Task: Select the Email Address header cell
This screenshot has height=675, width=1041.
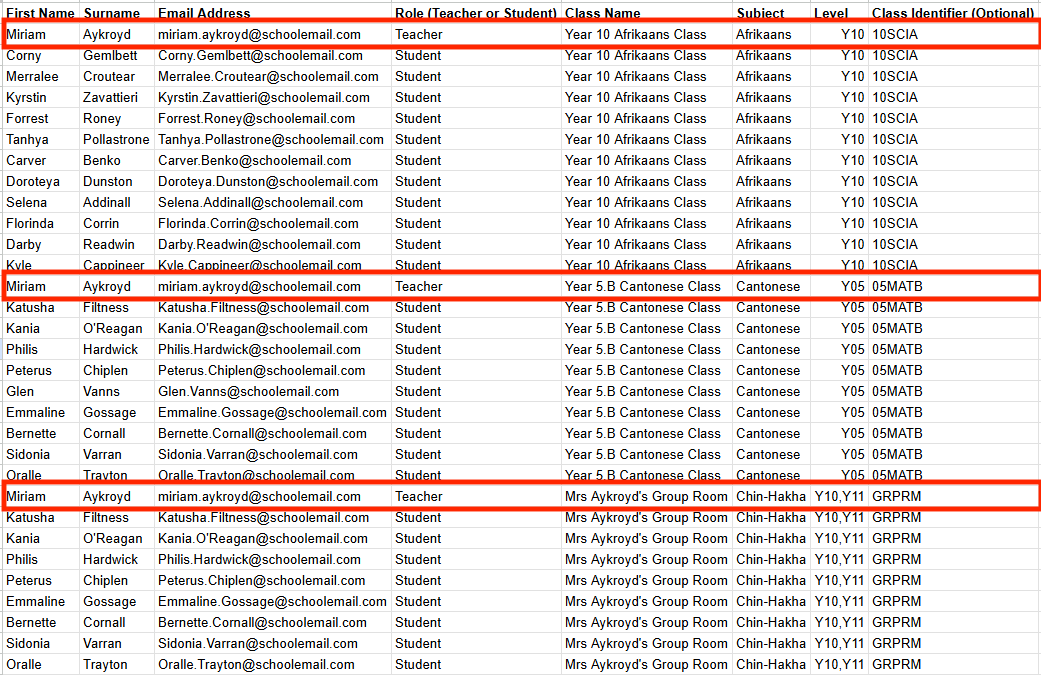Action: click(x=272, y=13)
